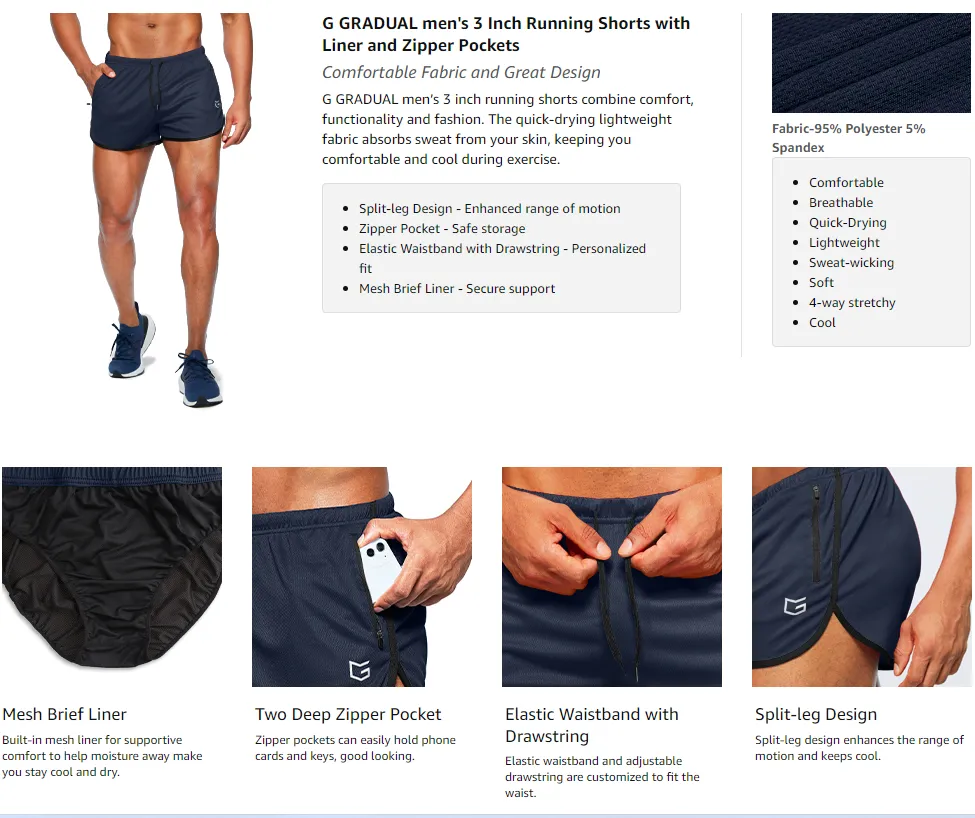
Task: Select the Two Deep Zipper Pocket heading
Action: 348,714
